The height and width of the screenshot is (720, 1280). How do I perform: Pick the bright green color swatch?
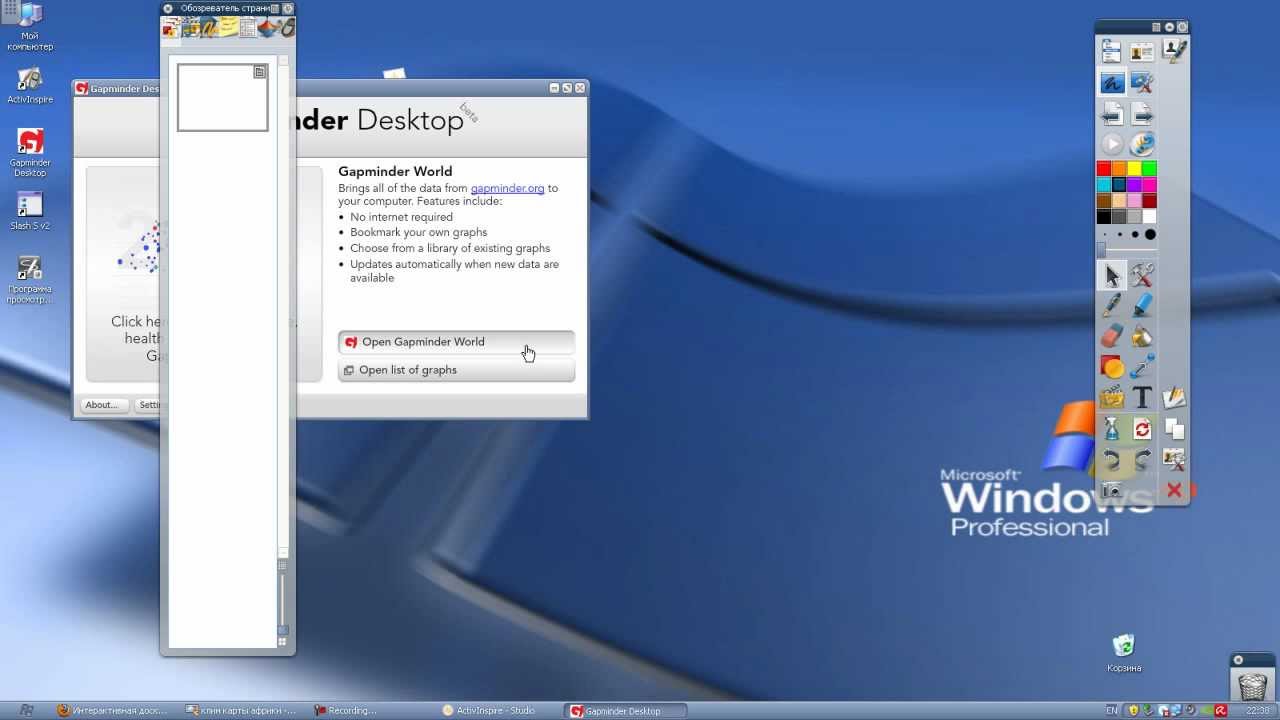1149,169
